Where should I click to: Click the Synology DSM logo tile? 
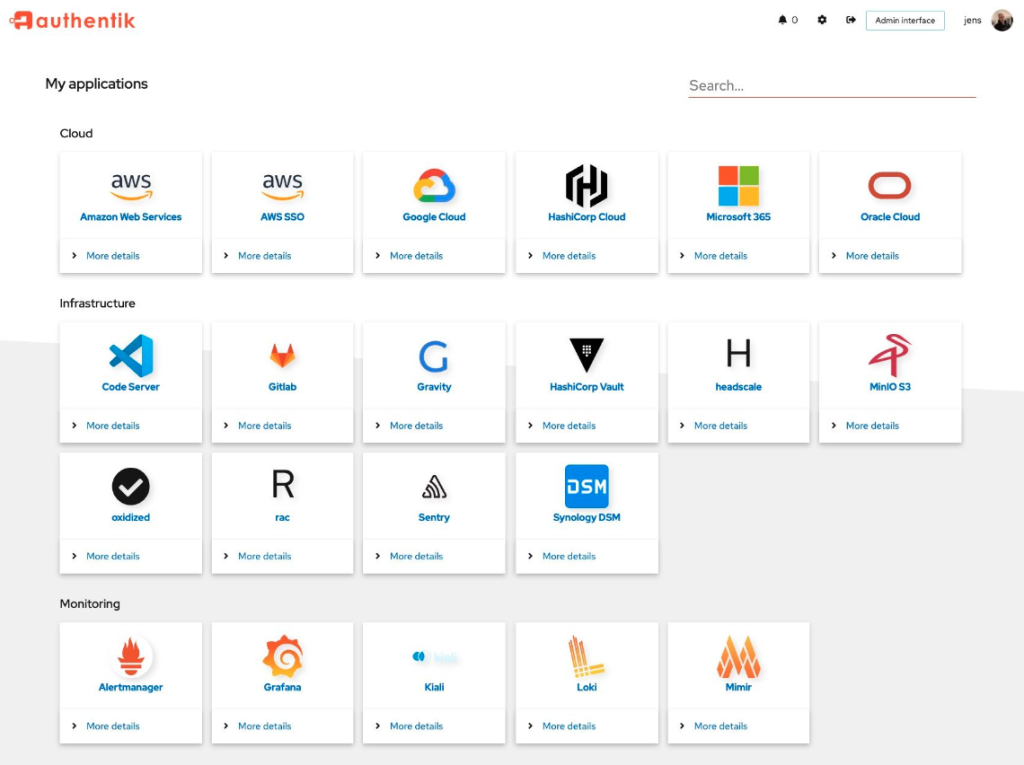pos(586,486)
